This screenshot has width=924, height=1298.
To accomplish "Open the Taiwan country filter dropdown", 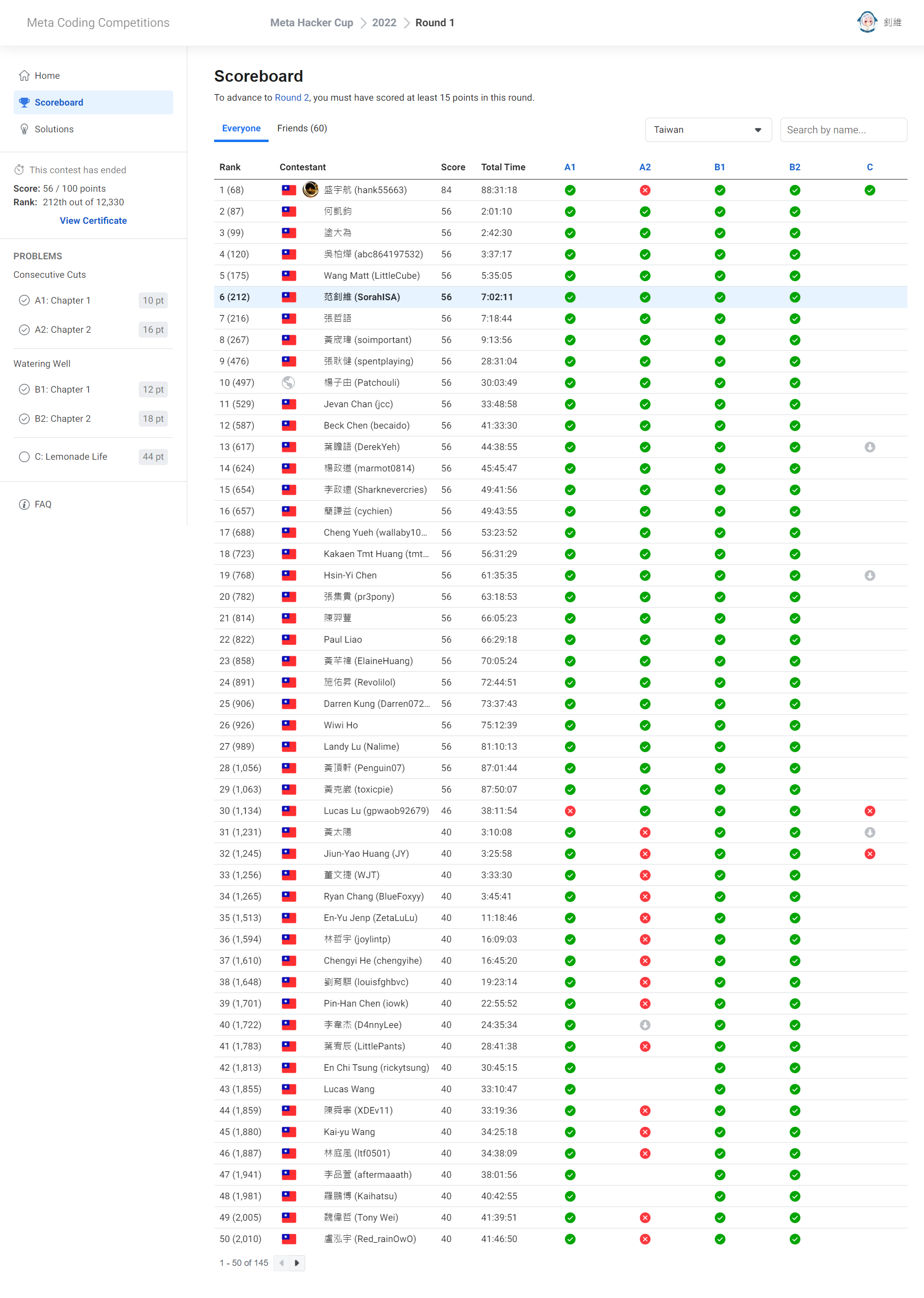I will [708, 130].
